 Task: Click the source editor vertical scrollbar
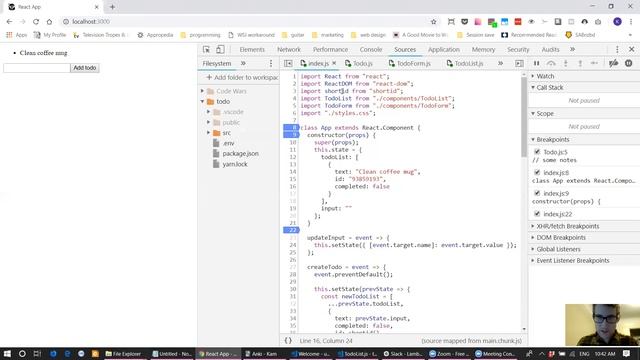524,117
